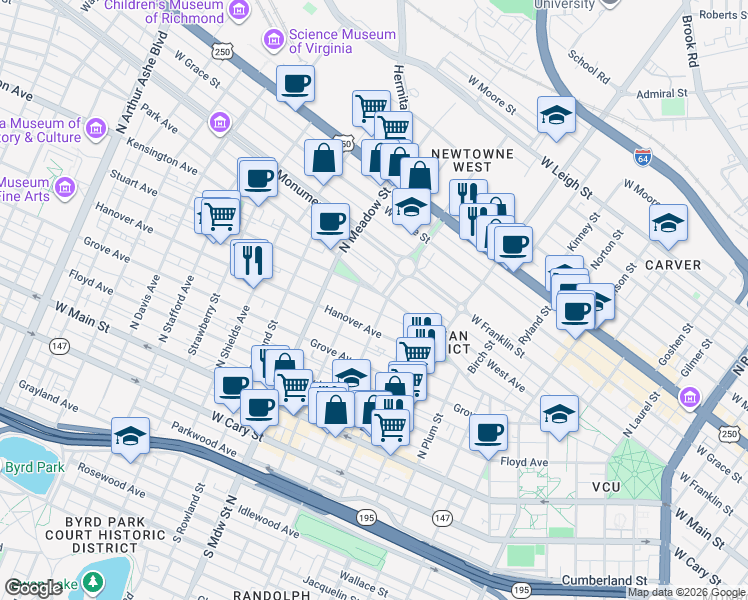Click the Science Museum of Virginia pin
748x600 pixels.
(274, 39)
